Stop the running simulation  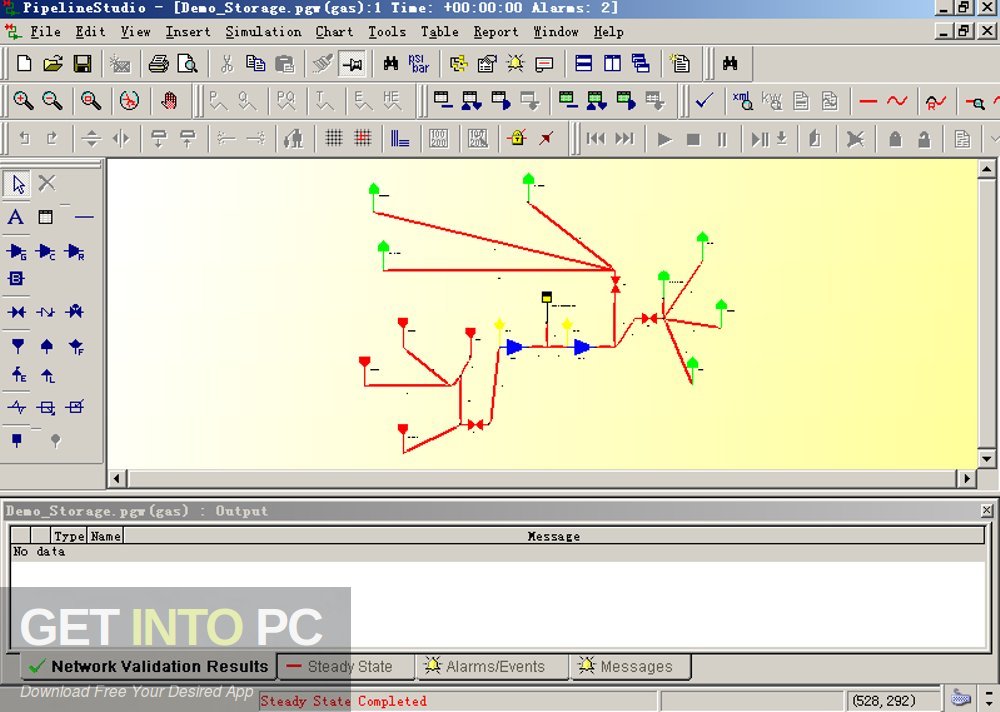pos(693,139)
